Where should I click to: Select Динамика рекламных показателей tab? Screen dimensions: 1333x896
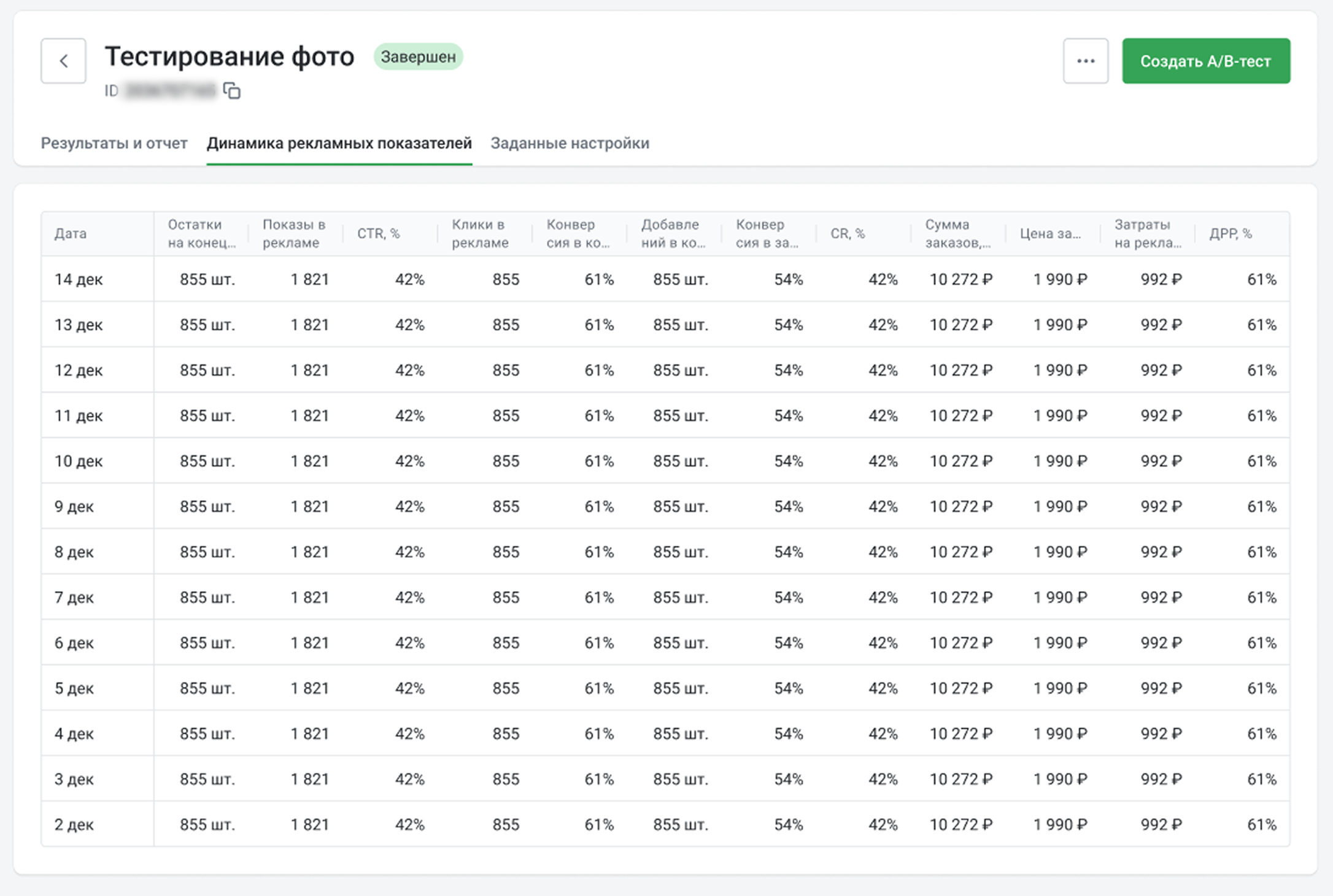(339, 143)
